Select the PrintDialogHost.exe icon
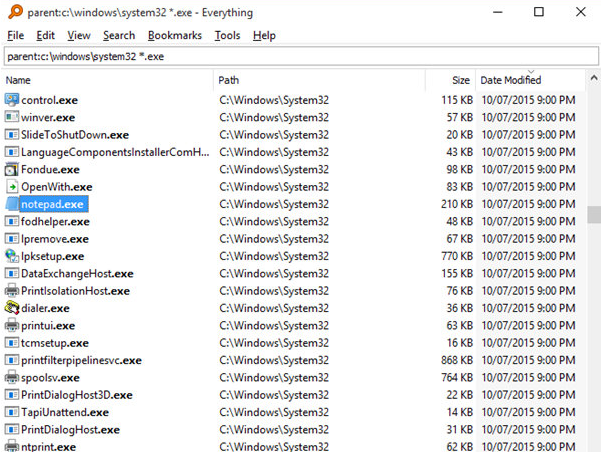The image size is (601, 452). (11, 429)
